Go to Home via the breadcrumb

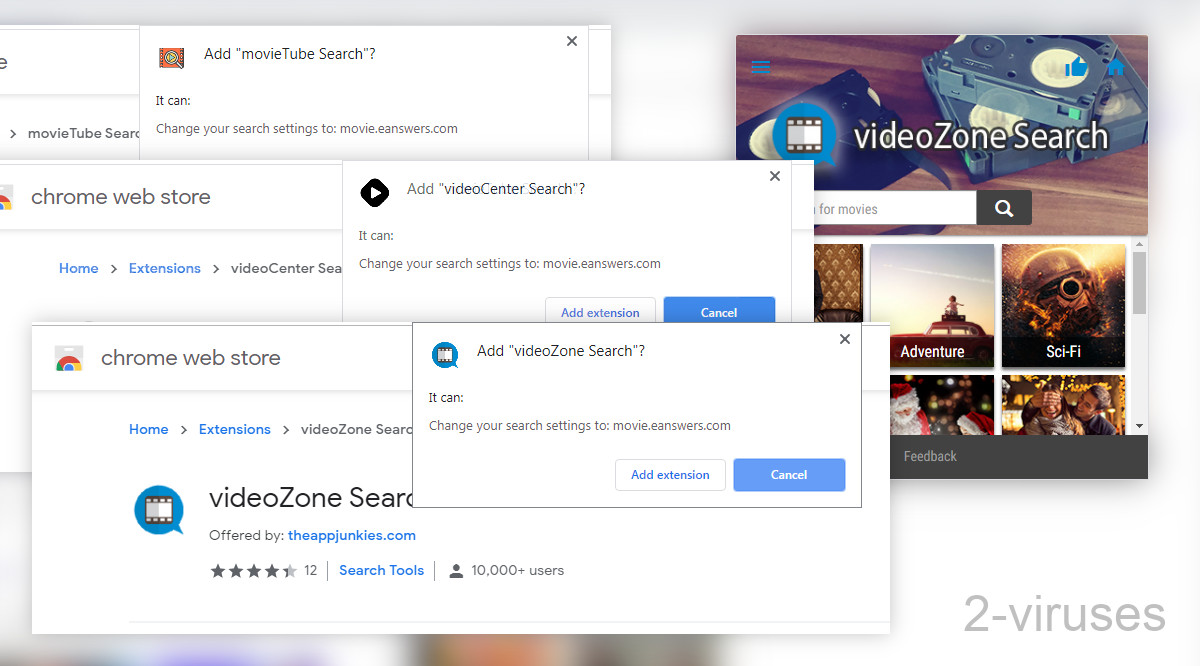[x=149, y=429]
